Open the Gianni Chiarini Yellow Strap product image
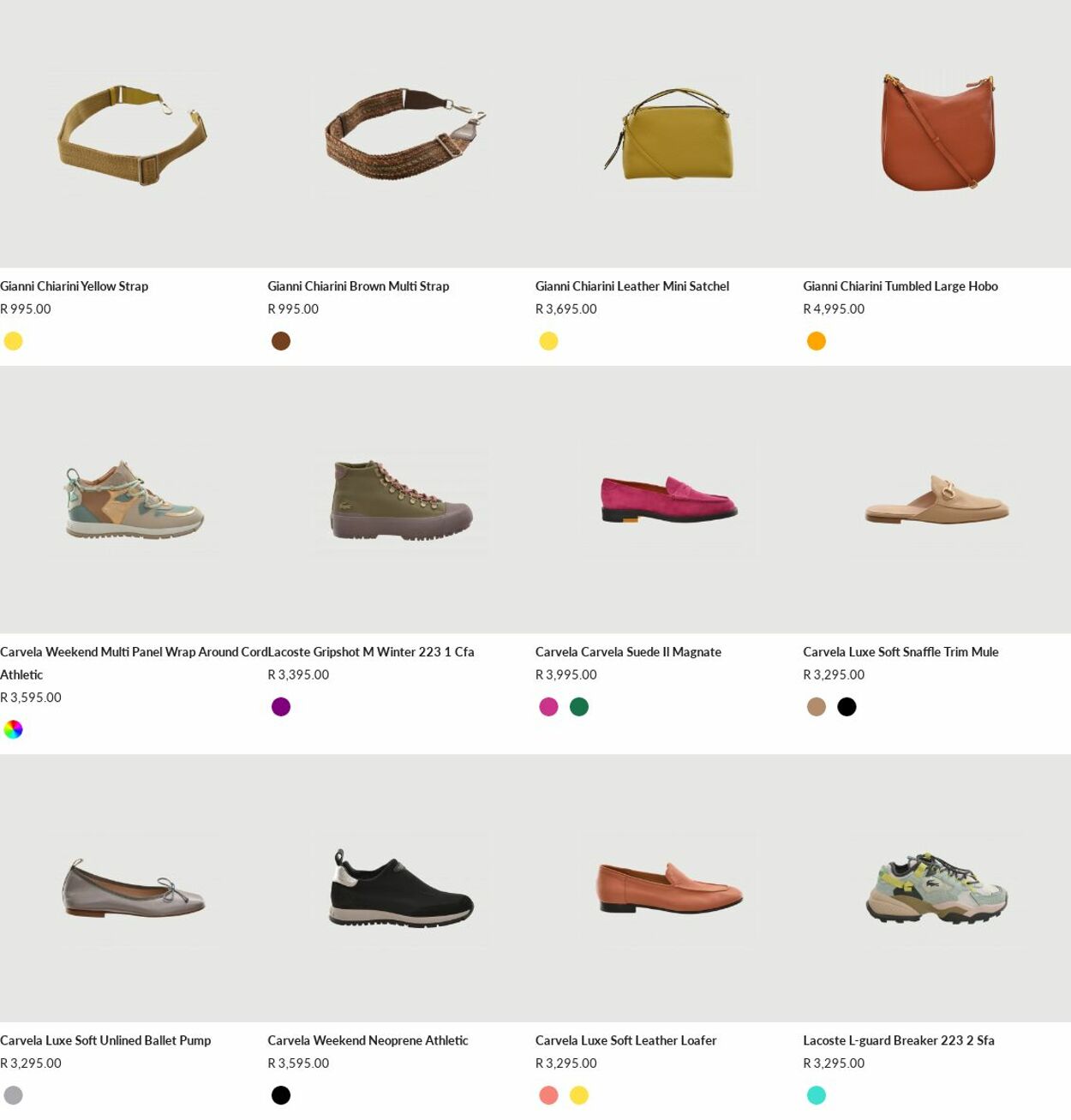The height and width of the screenshot is (1120, 1071). pos(134,134)
